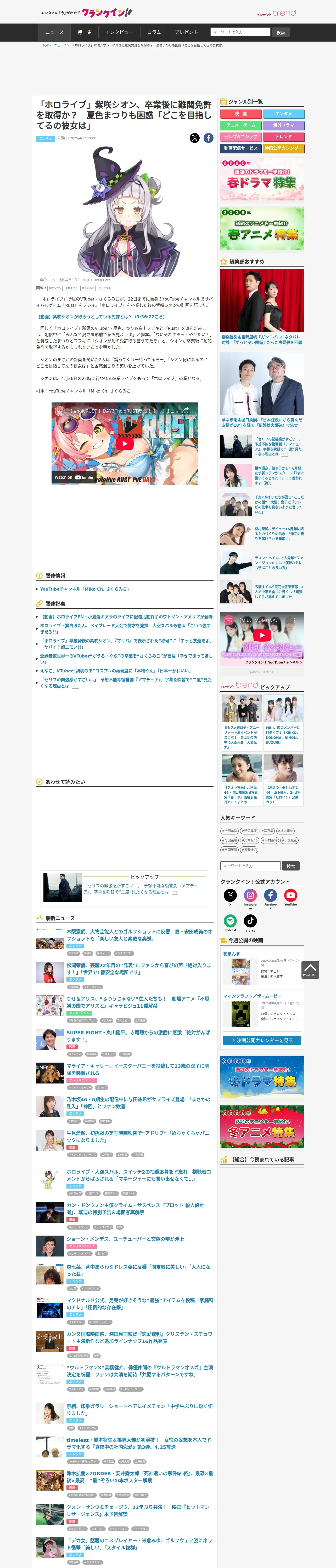Open news マライア・キャリー イースターバニー article
The height and width of the screenshot is (1568, 336).
click(x=138, y=1069)
